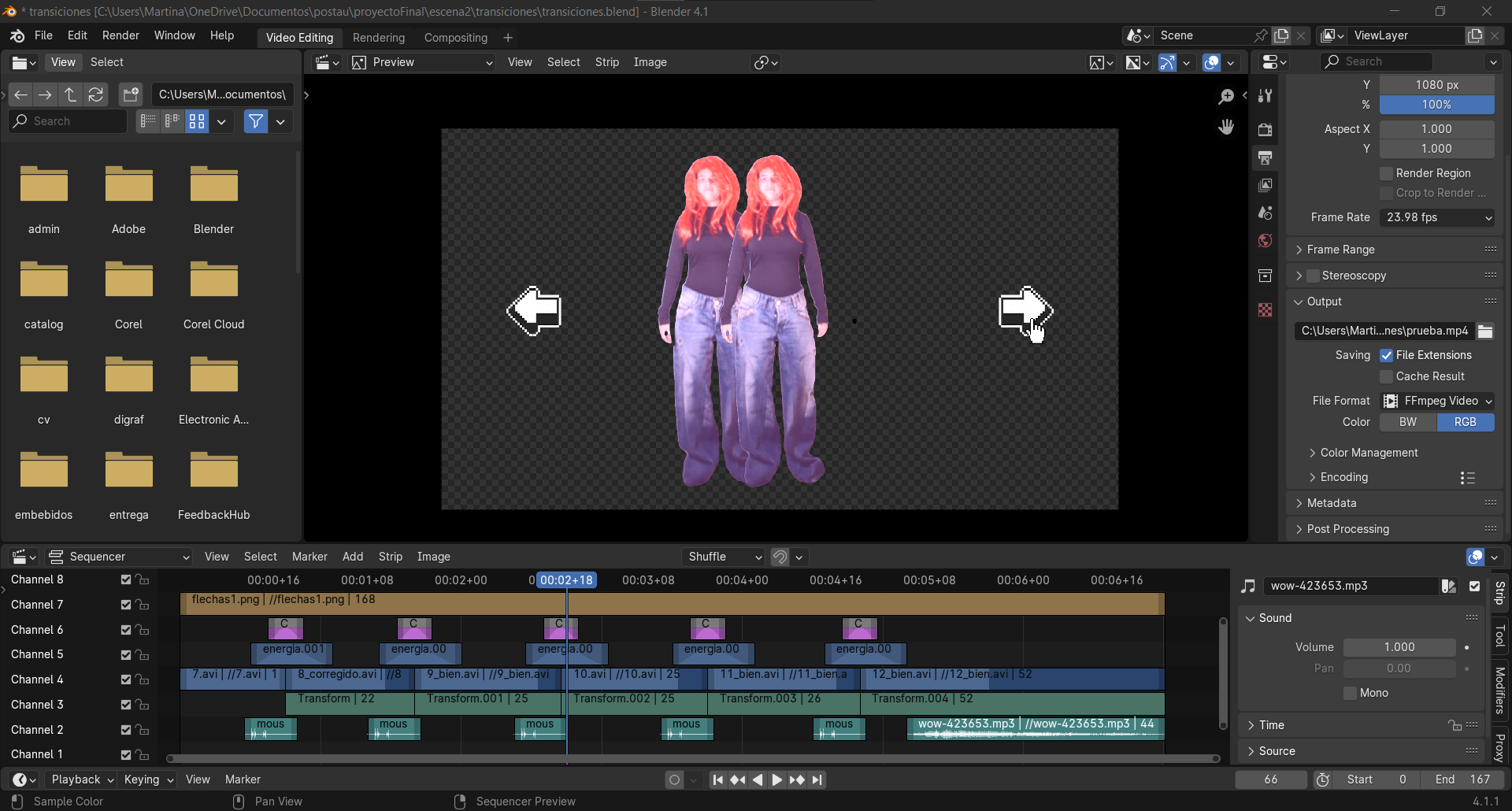Click the zoom magnifier in preview
This screenshot has width=1512, height=811.
[x=1226, y=96]
